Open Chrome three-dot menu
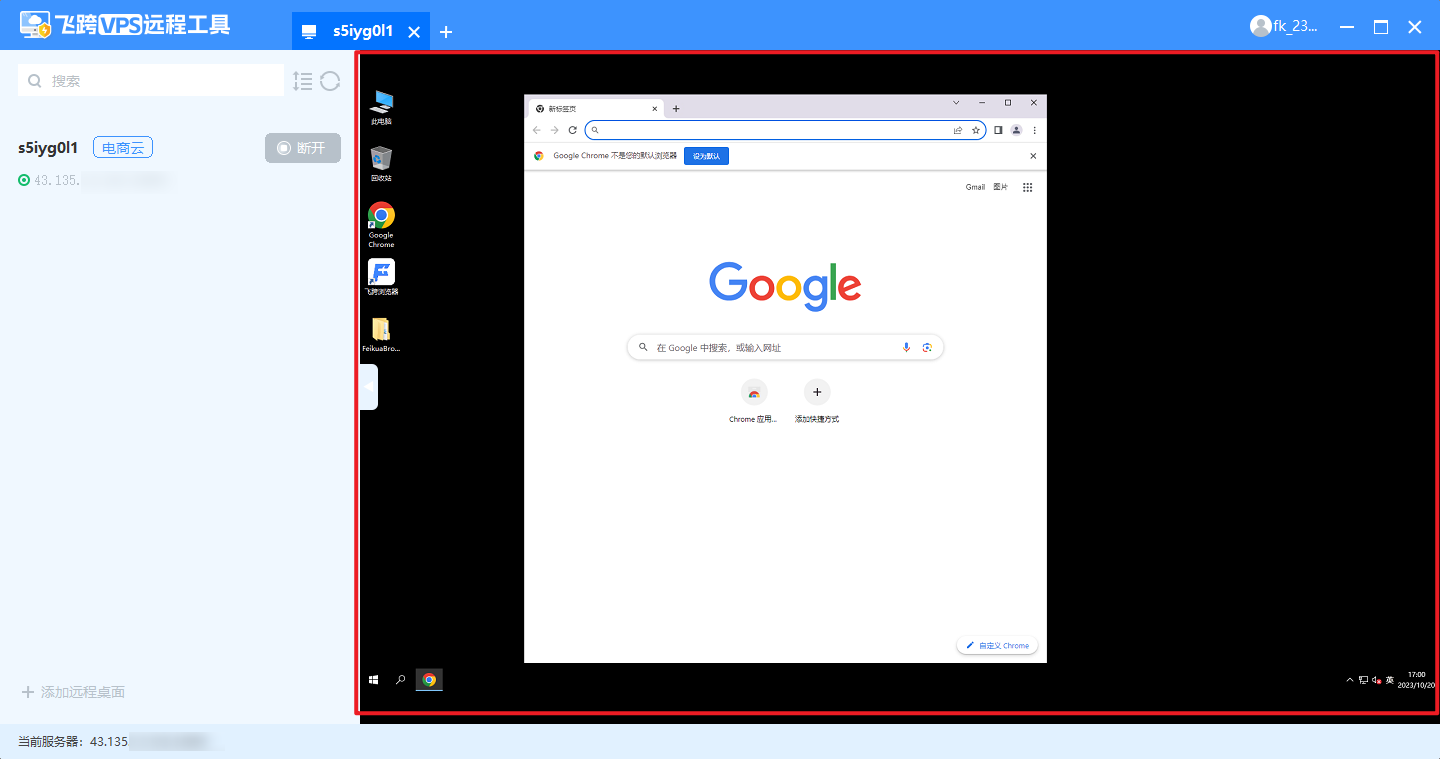Viewport: 1440px width, 759px height. coord(1034,130)
